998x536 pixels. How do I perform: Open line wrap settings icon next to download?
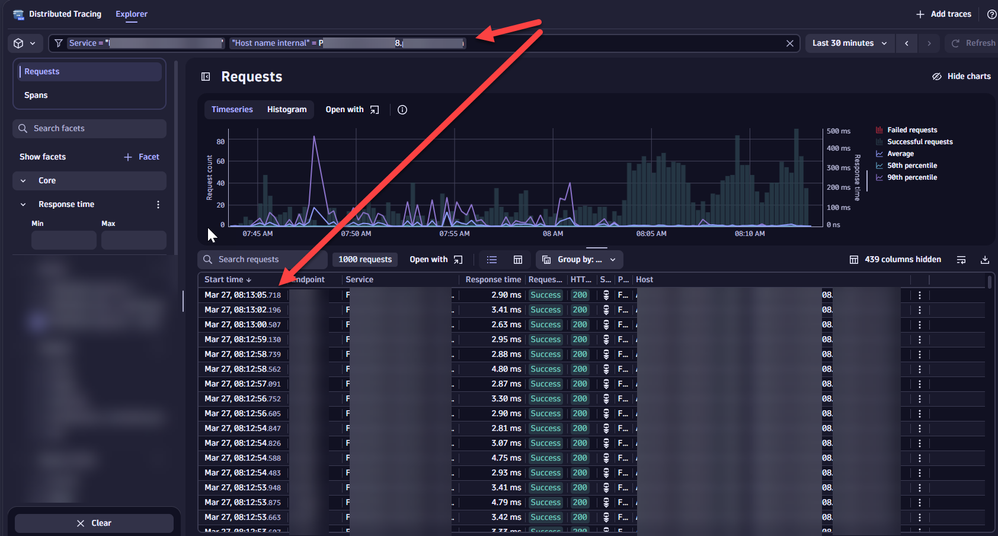961,260
